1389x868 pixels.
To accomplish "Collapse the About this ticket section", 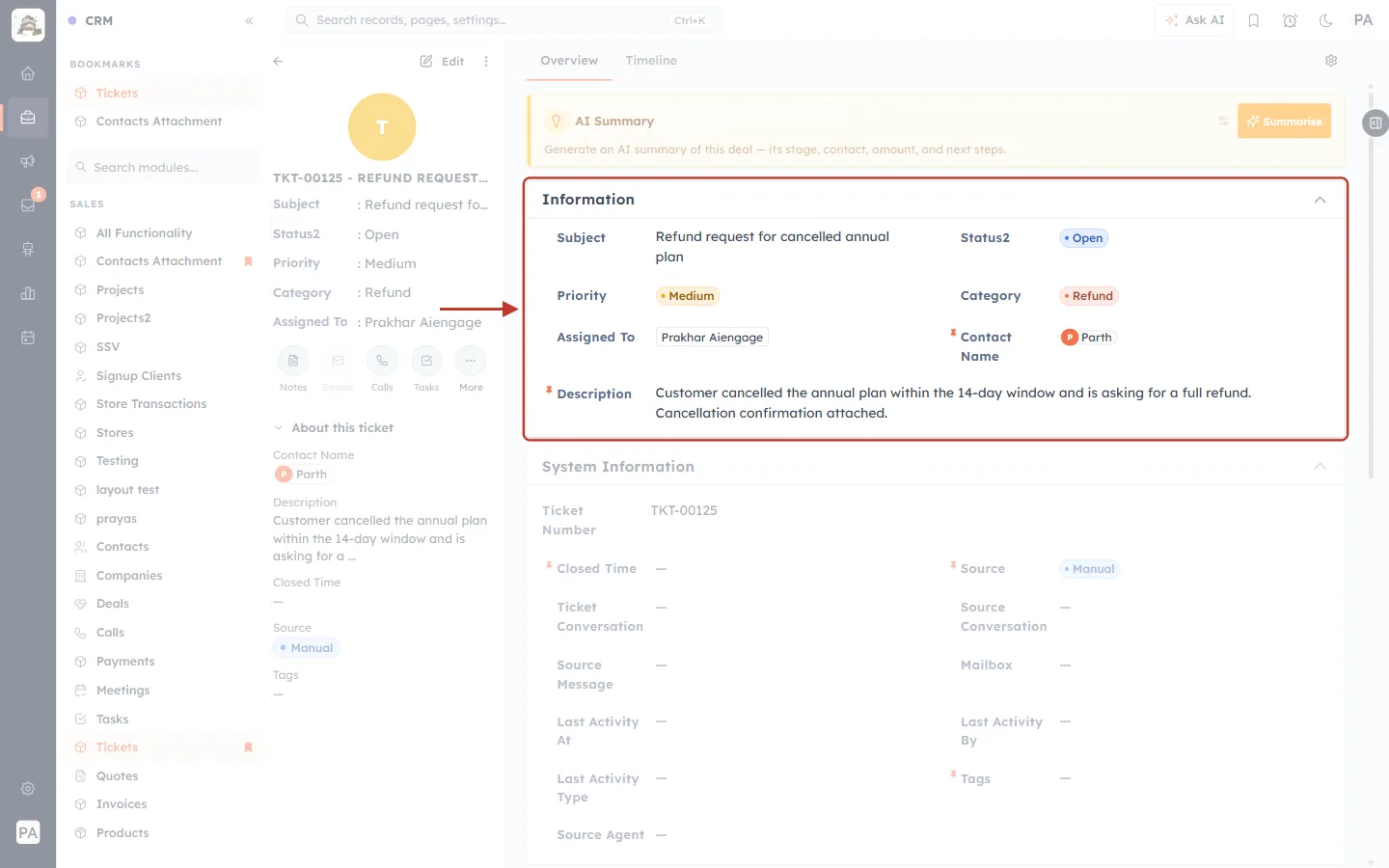I will point(279,428).
